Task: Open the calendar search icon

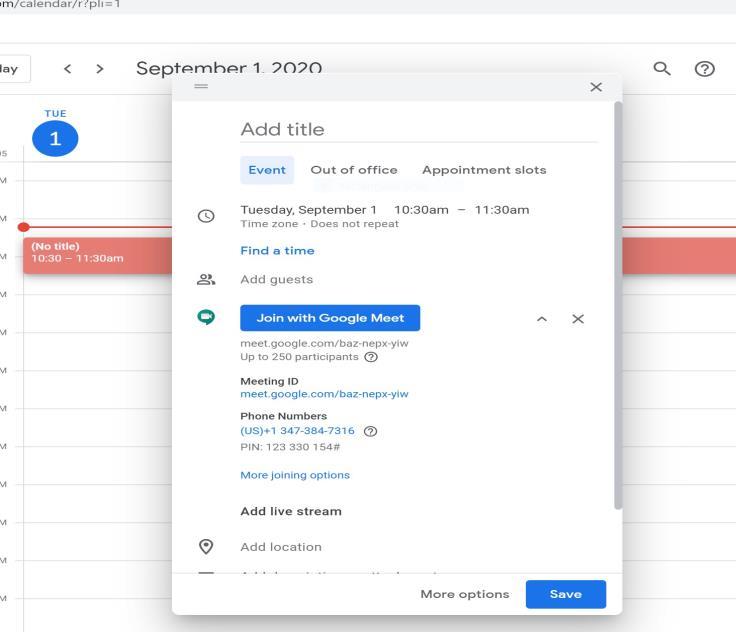Action: pos(662,69)
